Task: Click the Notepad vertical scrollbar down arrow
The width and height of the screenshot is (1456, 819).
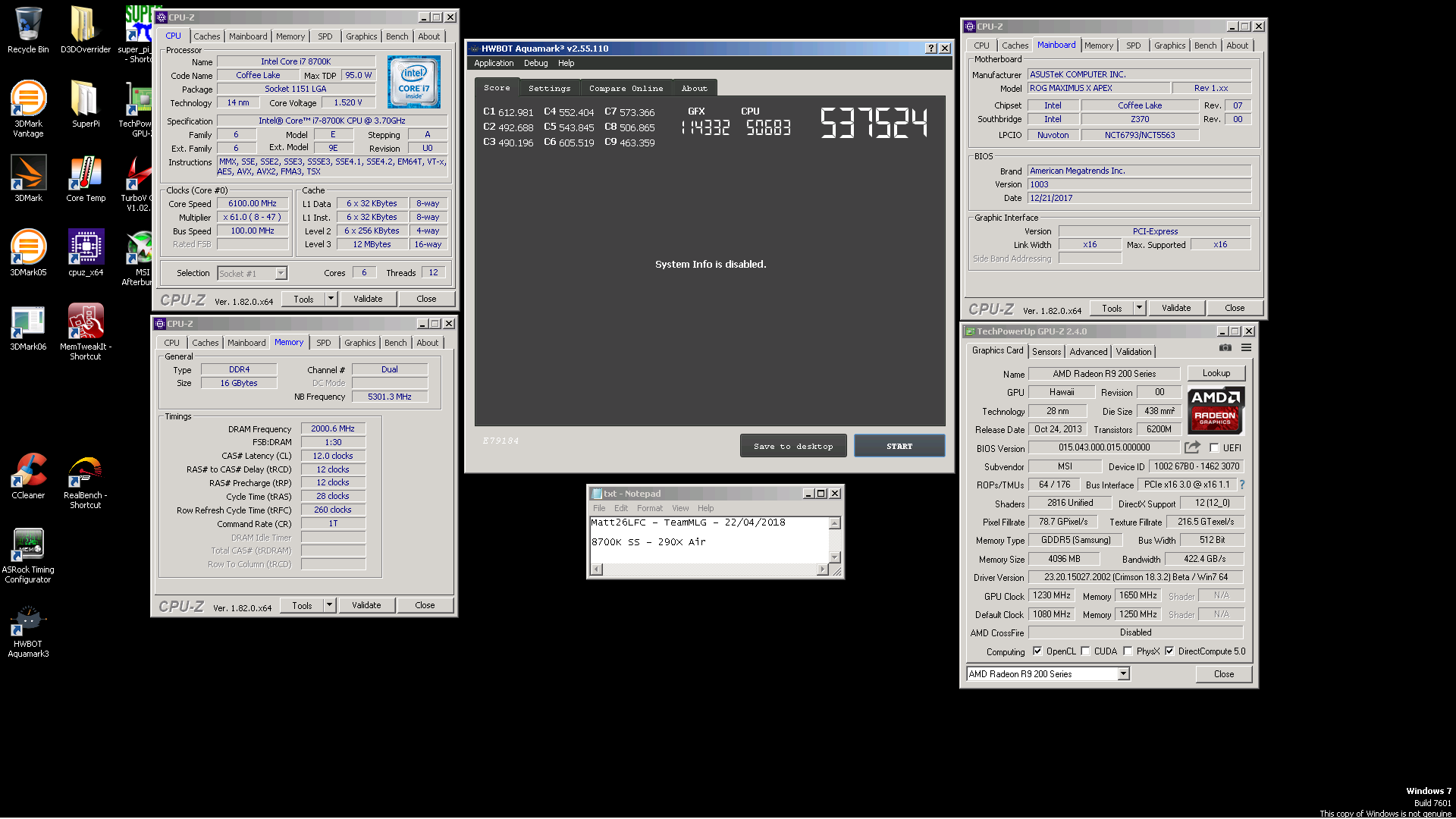Action: click(834, 557)
